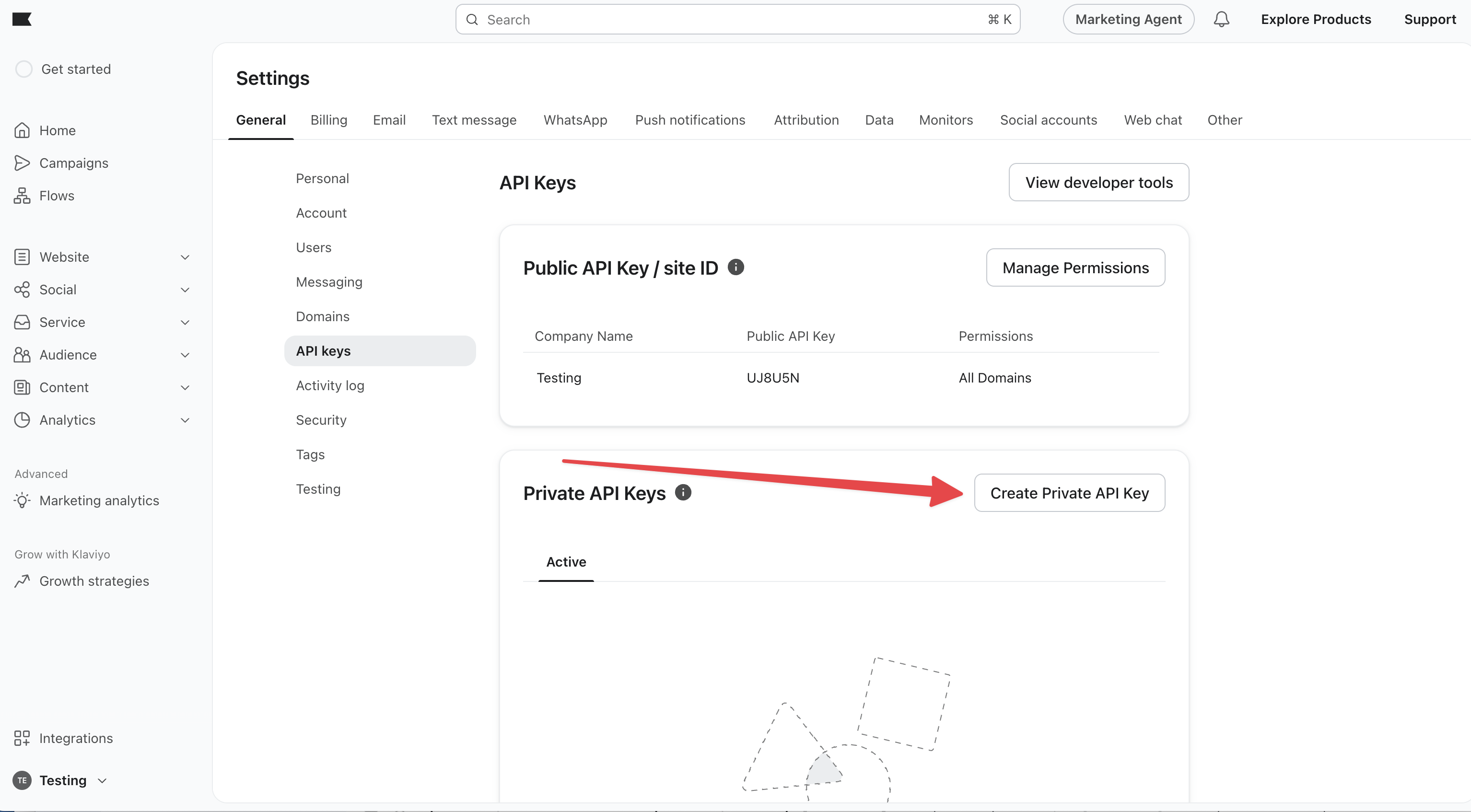Open the Text message tab
The height and width of the screenshot is (812, 1471).
[474, 120]
